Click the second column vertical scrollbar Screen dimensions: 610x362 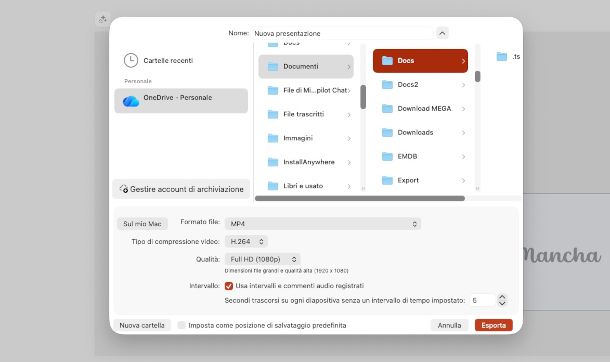477,77
